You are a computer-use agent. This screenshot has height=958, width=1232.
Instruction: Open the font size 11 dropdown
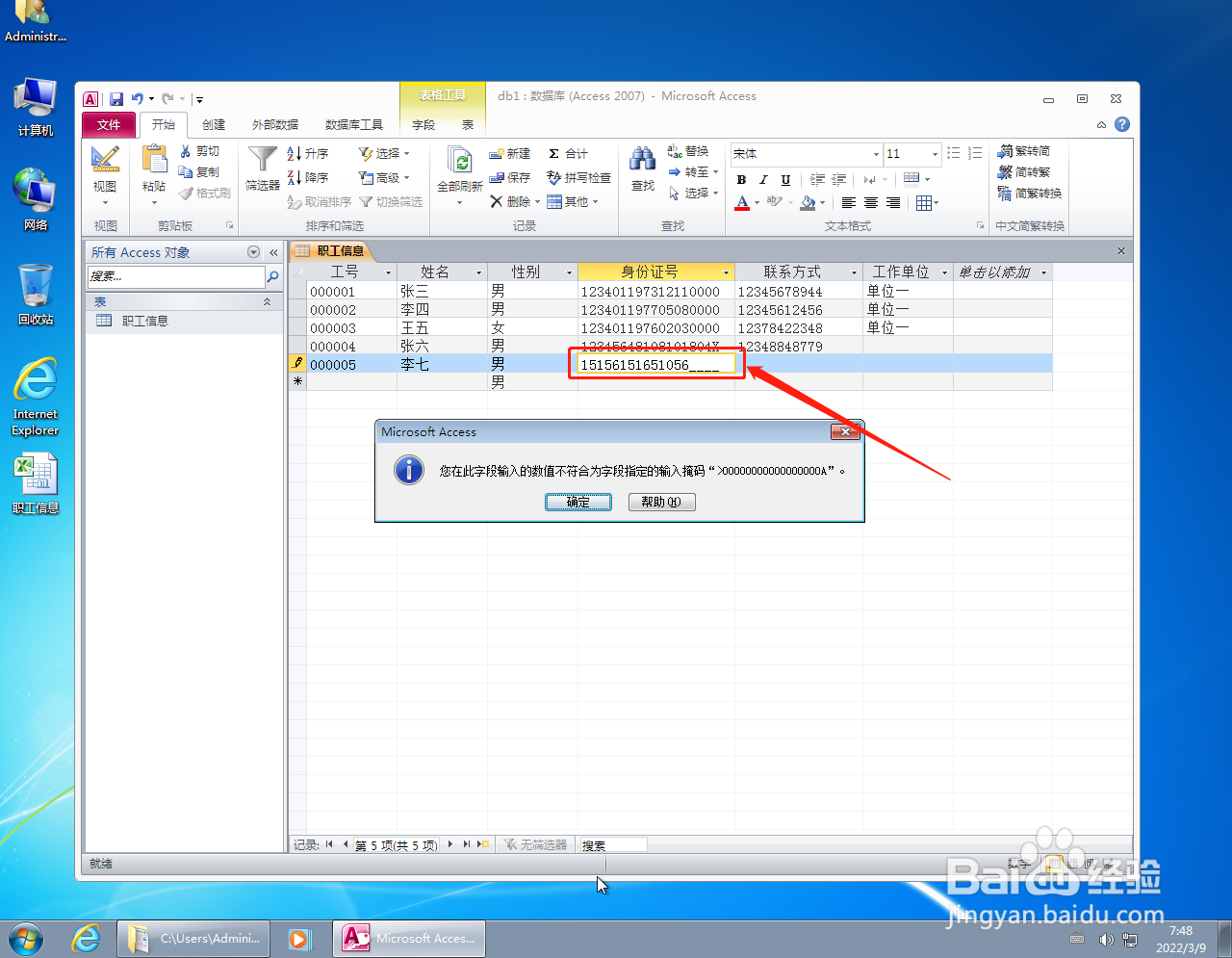point(935,154)
